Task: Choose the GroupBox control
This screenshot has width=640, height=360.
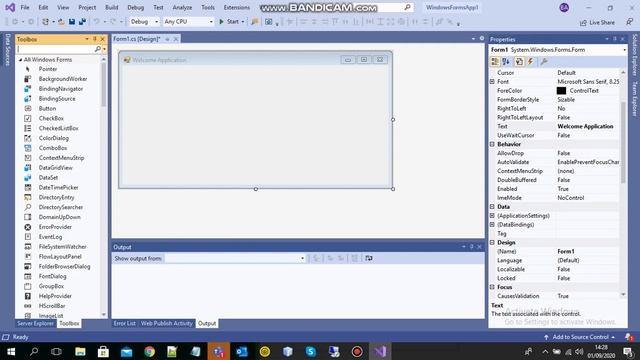Action: (51, 286)
